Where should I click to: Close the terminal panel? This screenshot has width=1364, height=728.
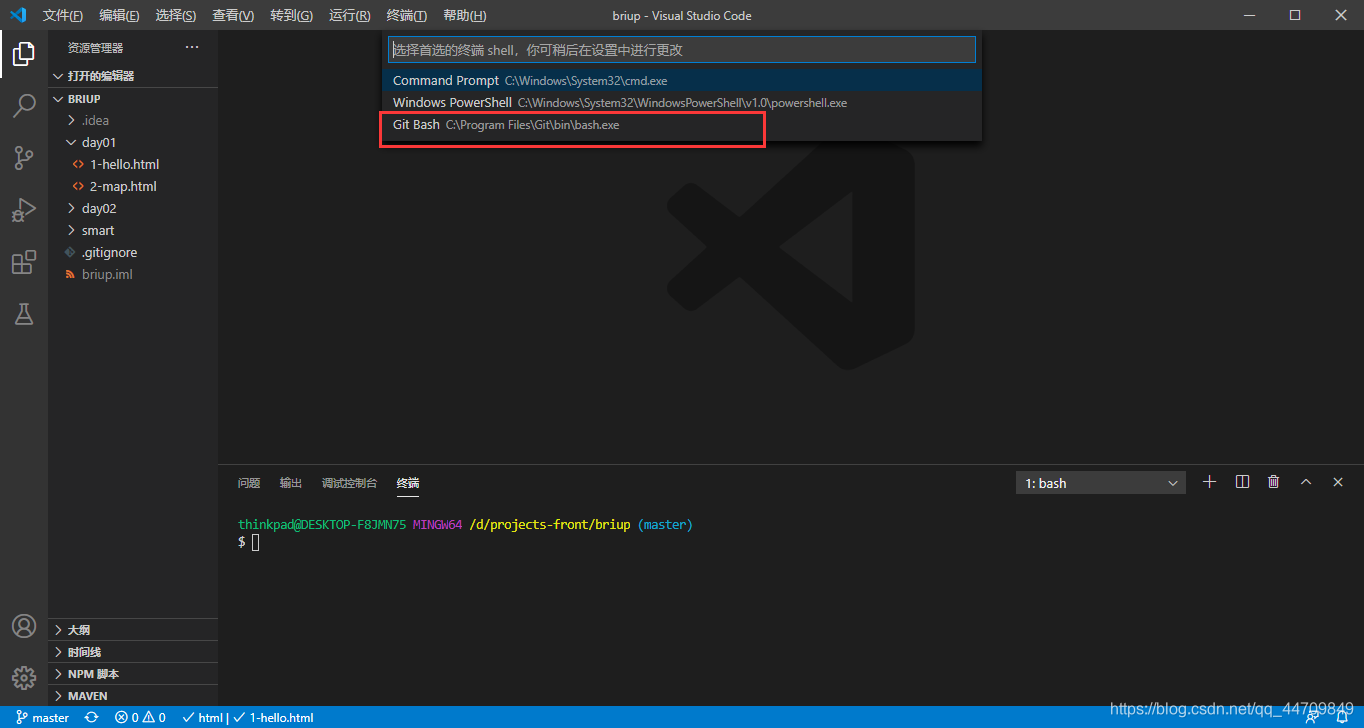[x=1338, y=482]
